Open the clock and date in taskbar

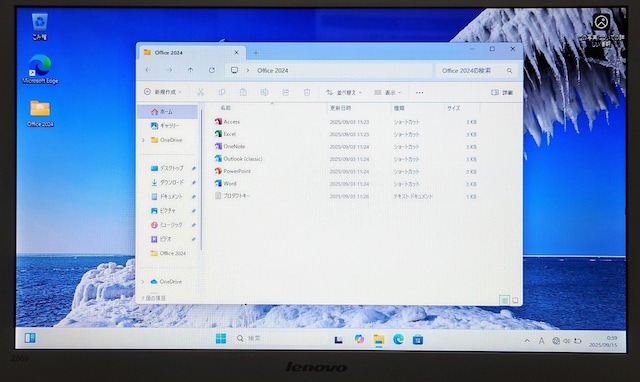pos(603,342)
